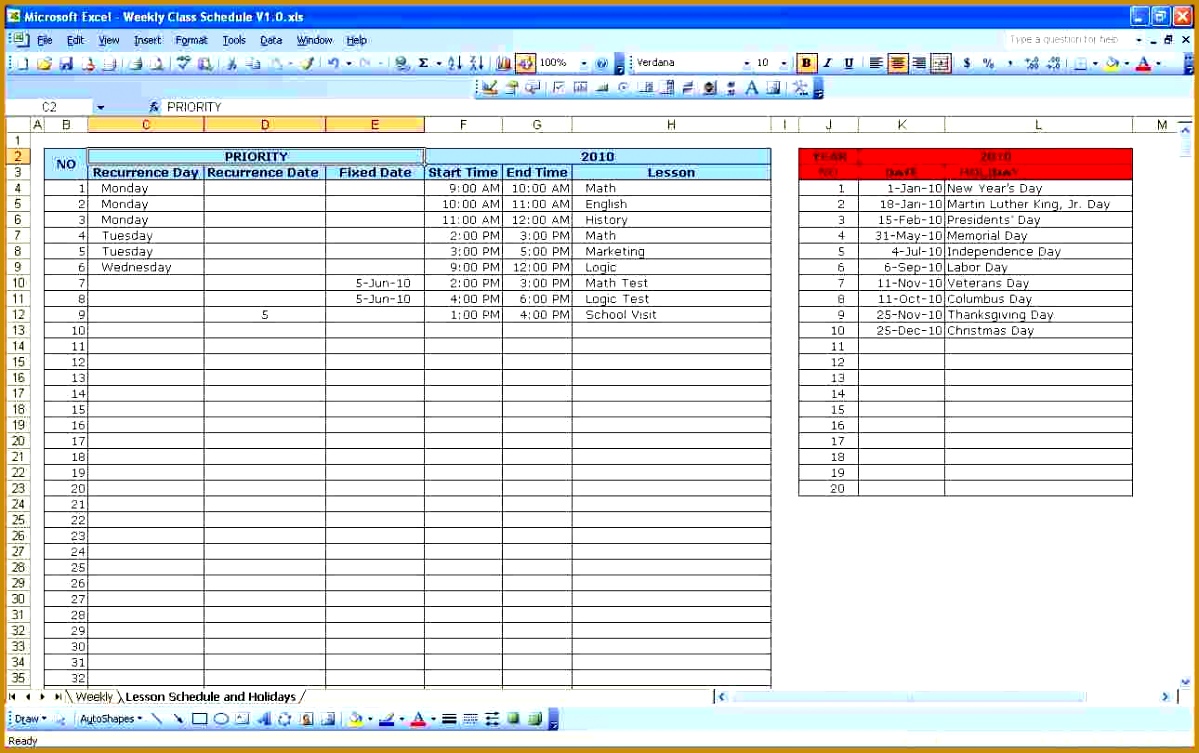Viewport: 1199px width, 753px height.
Task: Insert a Text Box from Drawing toolbar
Action: [x=242, y=719]
